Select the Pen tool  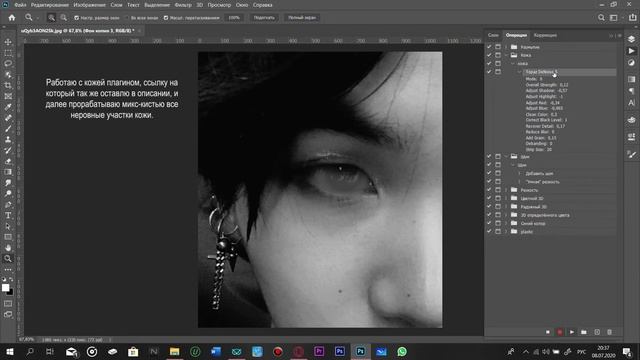(8, 204)
